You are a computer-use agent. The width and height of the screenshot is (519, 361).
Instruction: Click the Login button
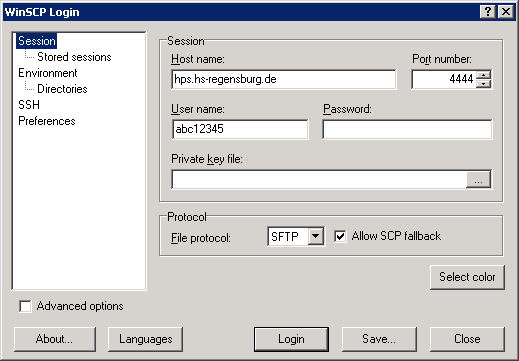click(x=291, y=339)
